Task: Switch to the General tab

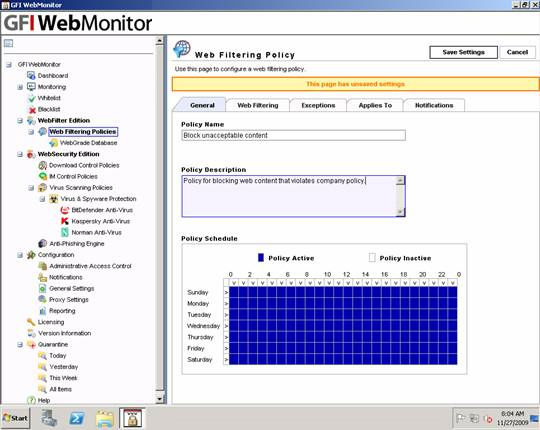Action: pos(202,105)
